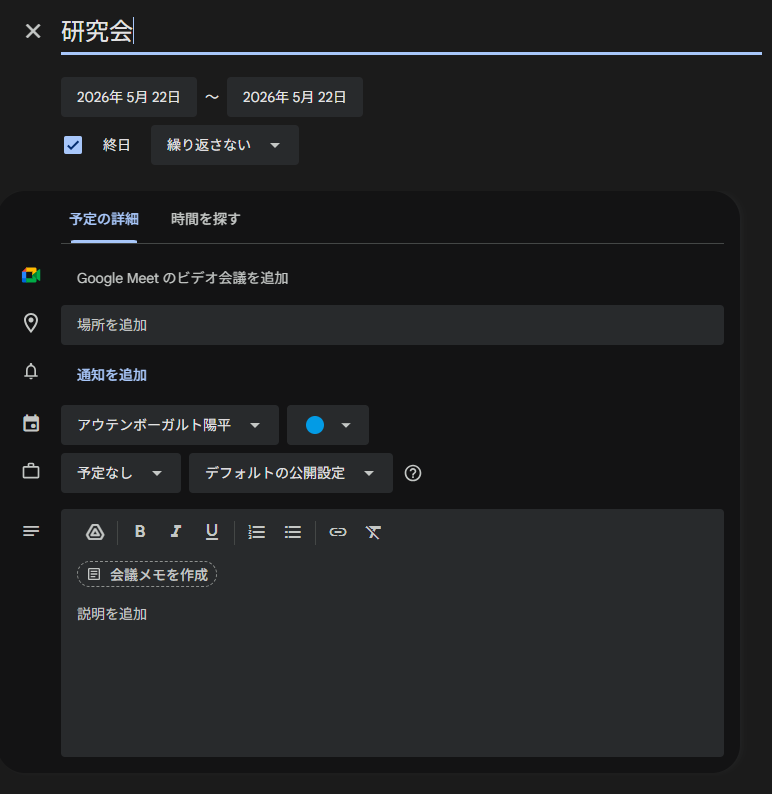Viewport: 772px width, 794px height.
Task: Apply underline formatting
Action: click(212, 532)
